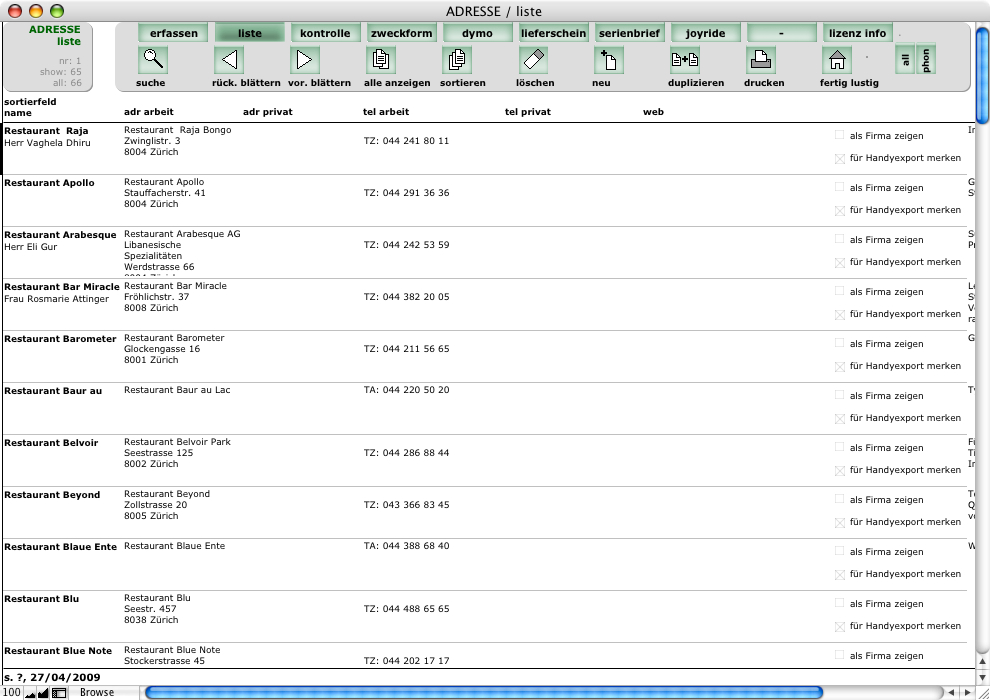
Task: Switch to the erfassen tab
Action: (173, 33)
